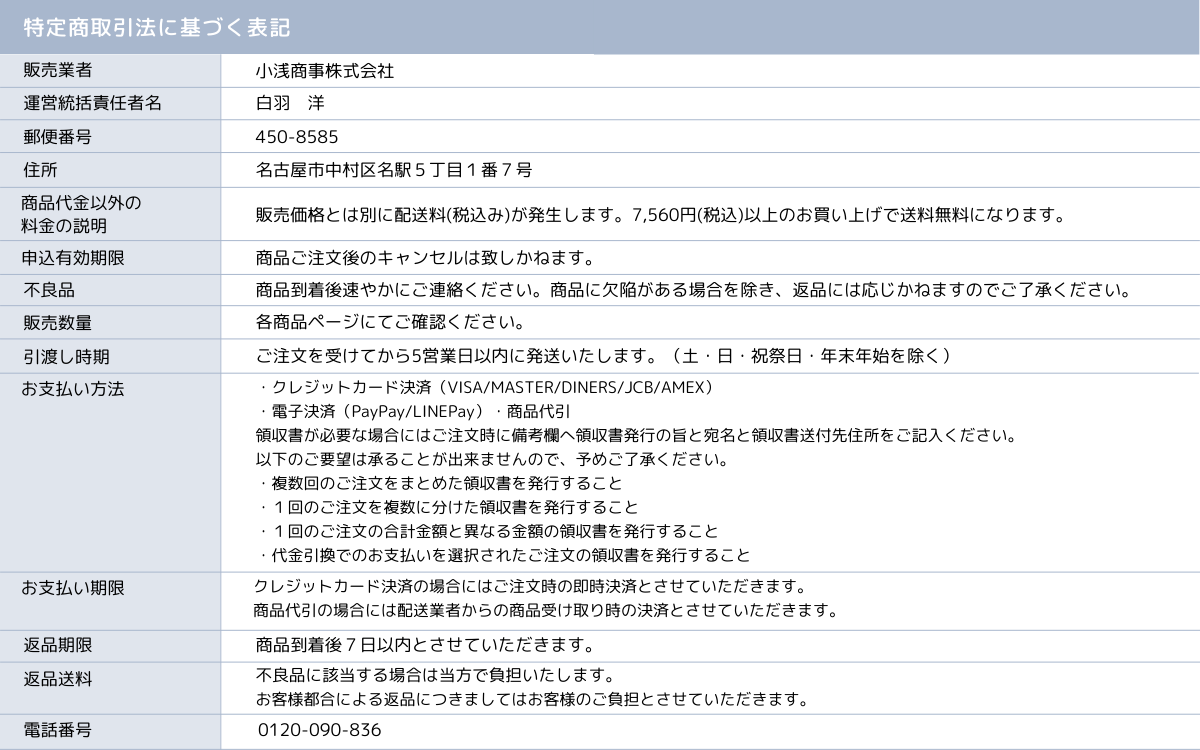1200x750 pixels.
Task: Click the 特定商取引法に基づく表記 header
Action: [x=158, y=27]
